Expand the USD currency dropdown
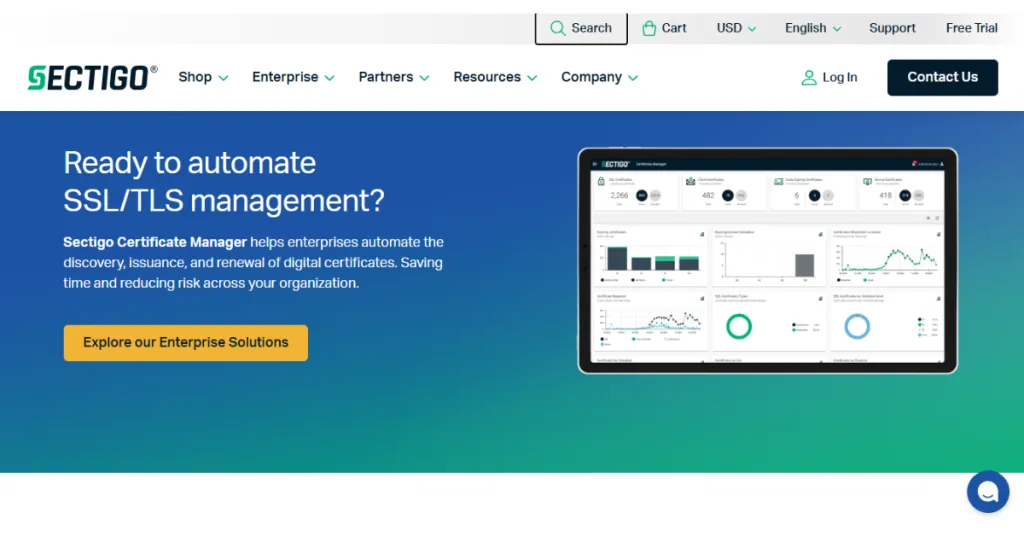 coord(736,28)
